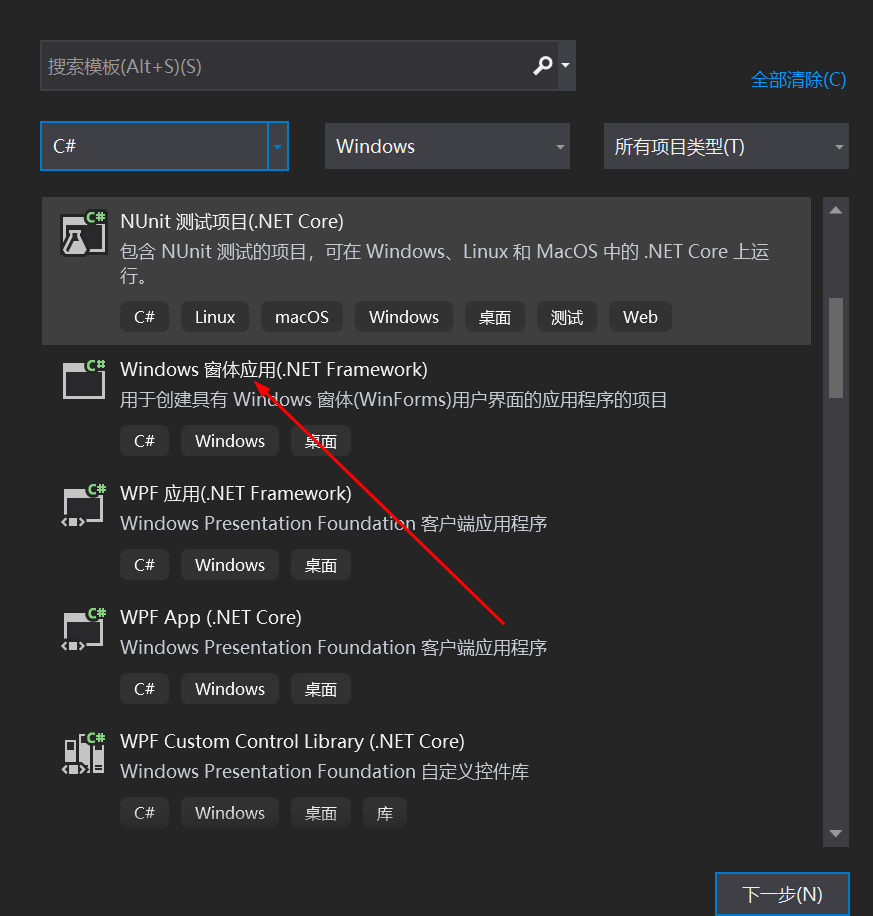The width and height of the screenshot is (873, 916).
Task: Select WPF 应用(.NET Framework) title
Action: tap(235, 494)
